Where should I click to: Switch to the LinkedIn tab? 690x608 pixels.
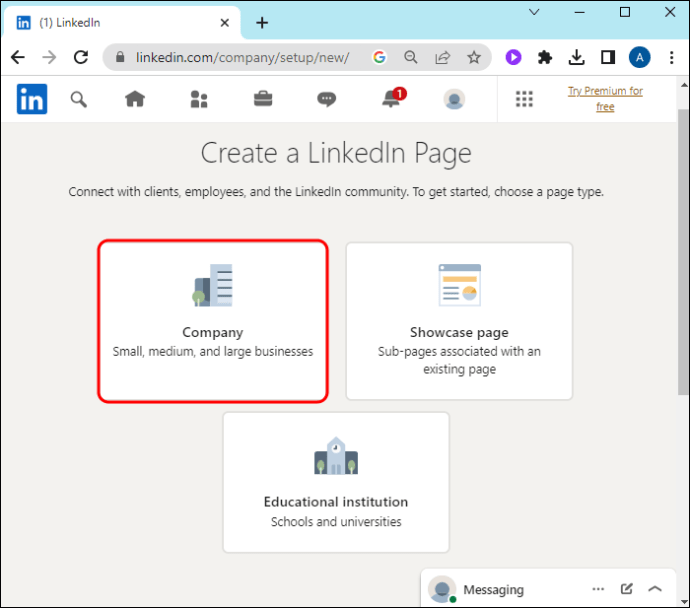(x=122, y=22)
